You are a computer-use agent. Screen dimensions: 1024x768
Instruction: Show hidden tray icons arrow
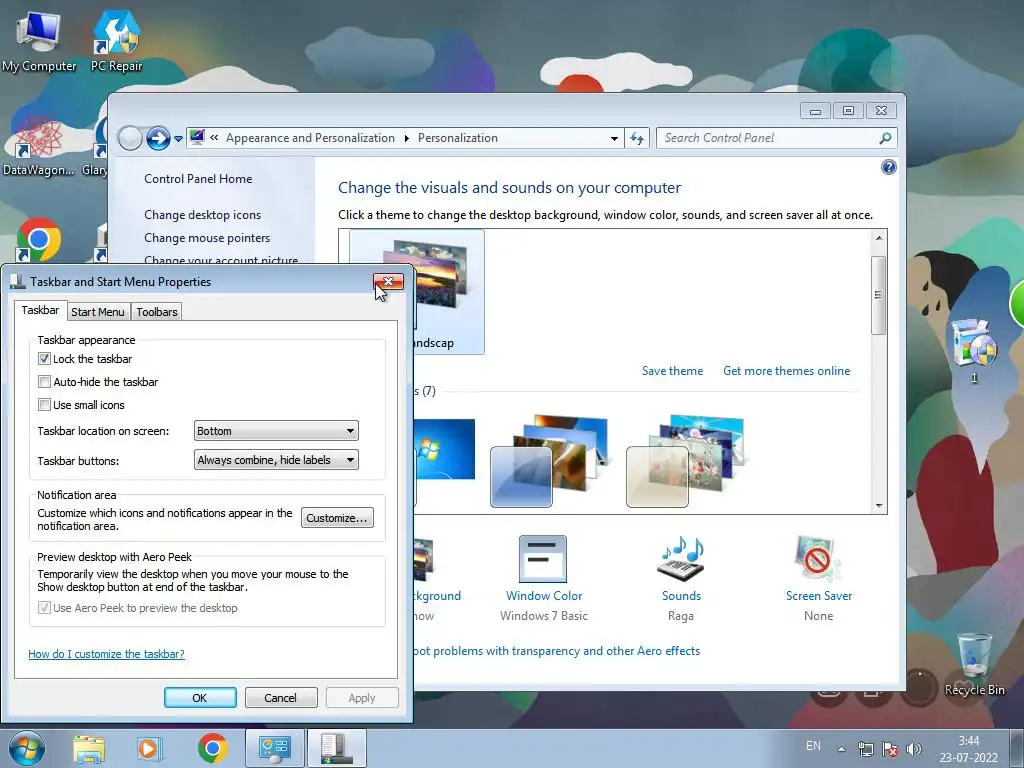[x=842, y=749]
